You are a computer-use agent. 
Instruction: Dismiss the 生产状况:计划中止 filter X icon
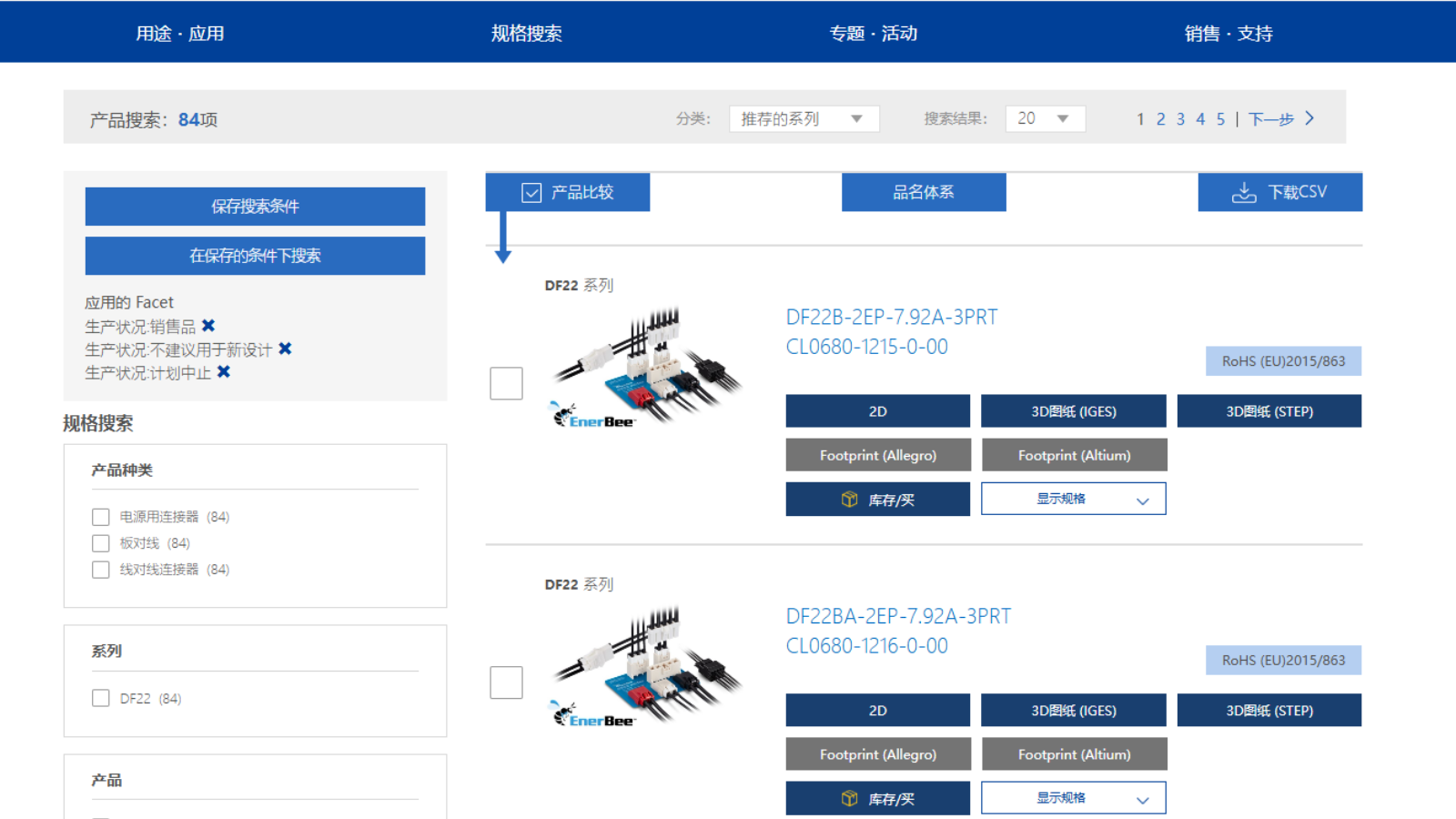pyautogui.click(x=224, y=371)
